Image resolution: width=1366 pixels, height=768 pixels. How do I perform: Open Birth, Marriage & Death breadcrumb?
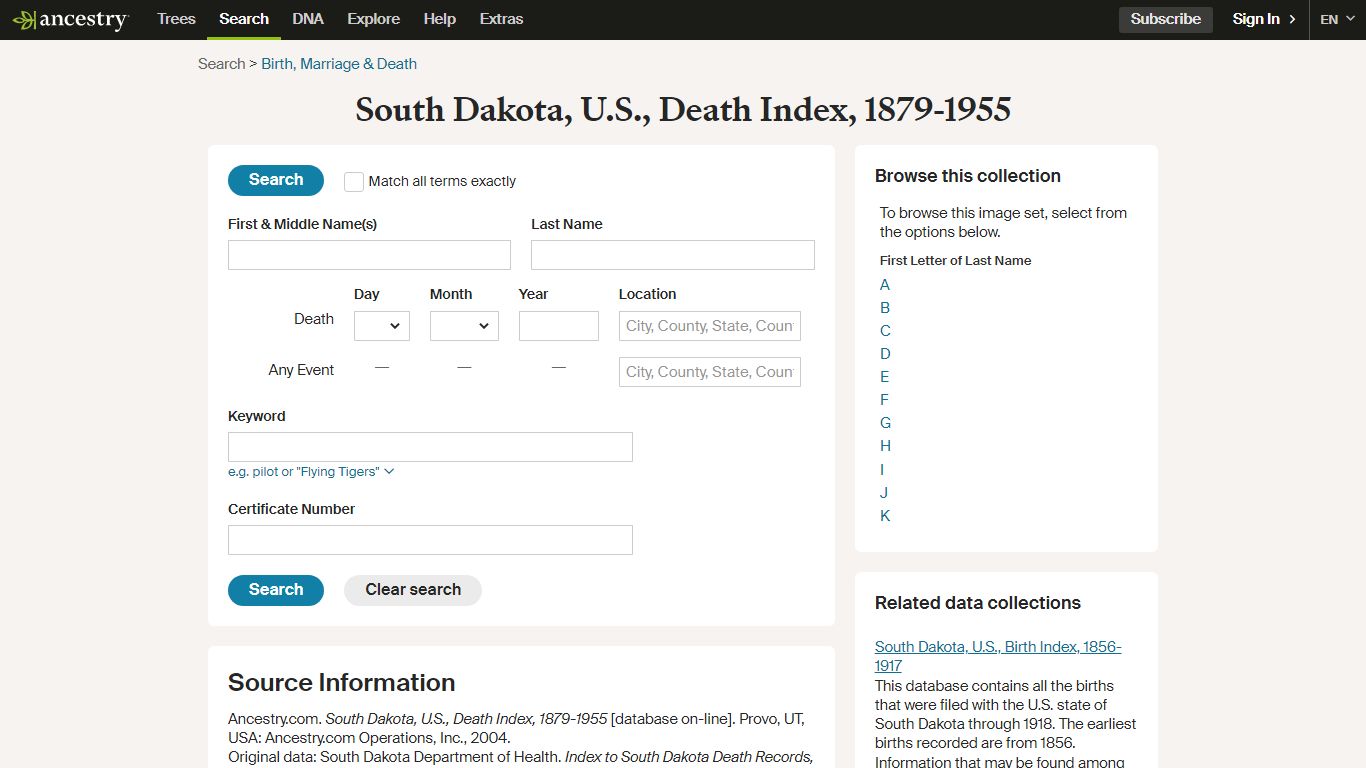(339, 63)
